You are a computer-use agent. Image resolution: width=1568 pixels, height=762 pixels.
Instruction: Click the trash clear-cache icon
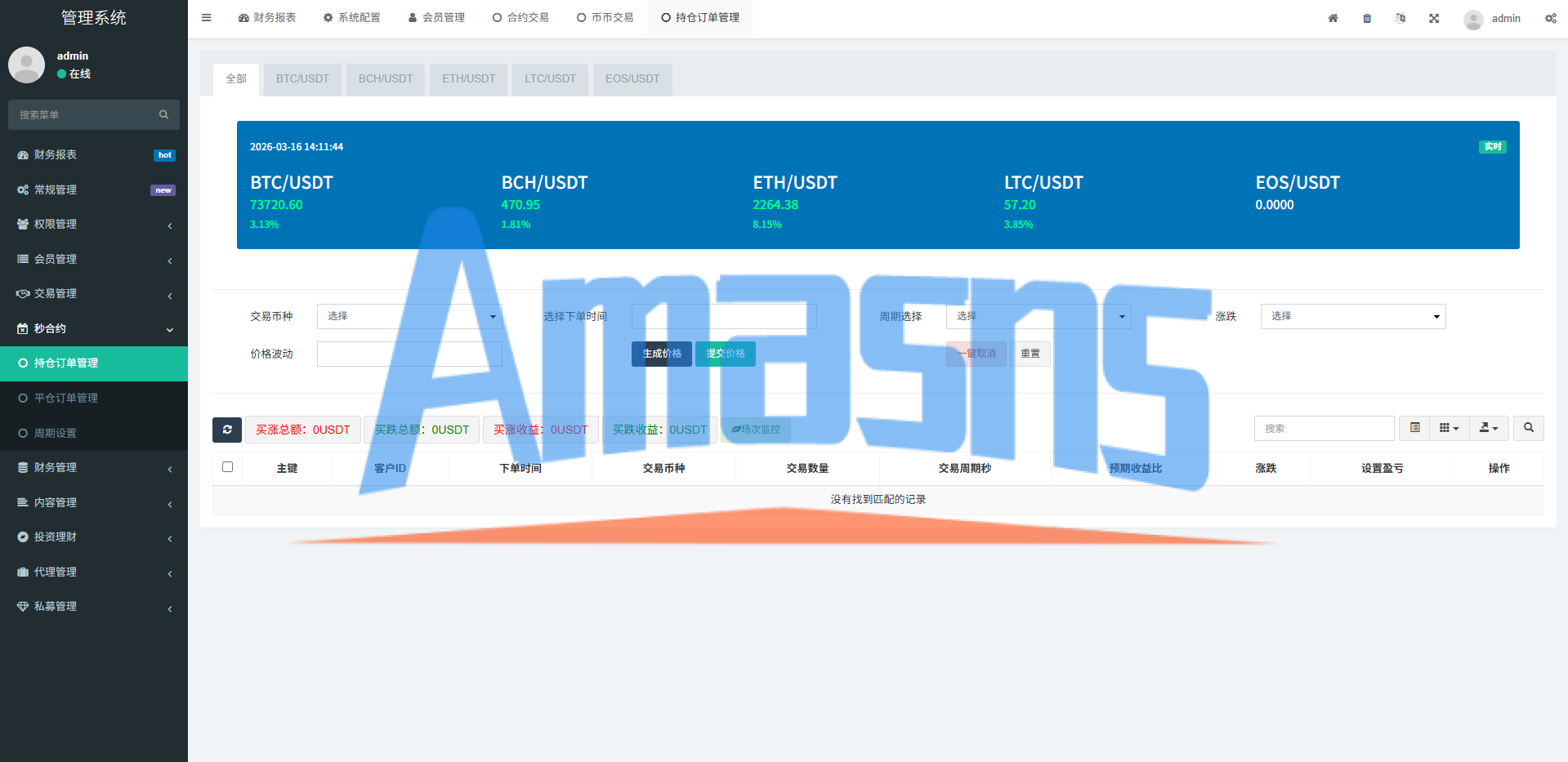click(1367, 18)
